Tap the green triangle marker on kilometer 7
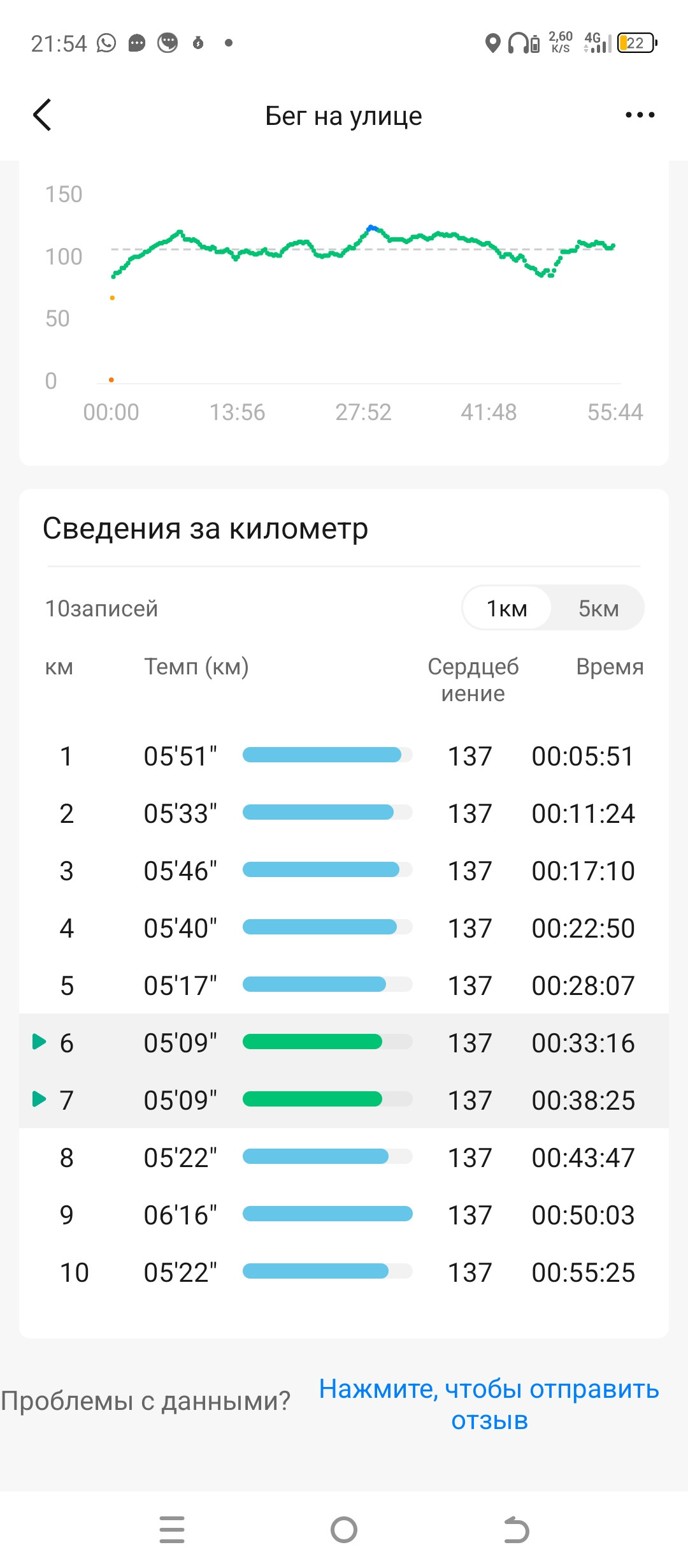 (x=39, y=1099)
